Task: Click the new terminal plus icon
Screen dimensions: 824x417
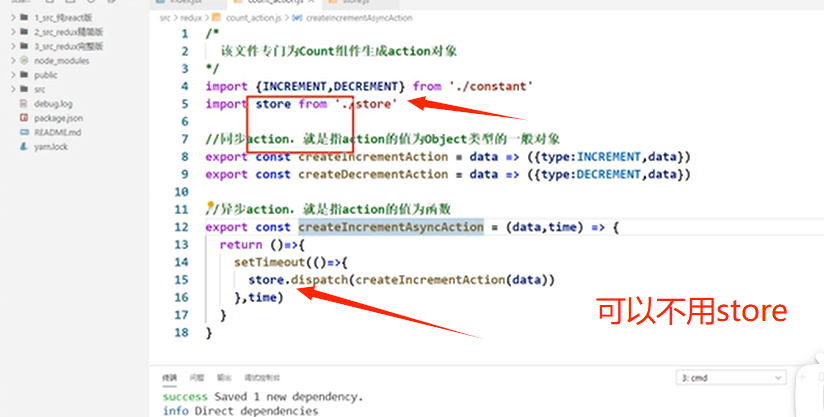Action: [802, 377]
